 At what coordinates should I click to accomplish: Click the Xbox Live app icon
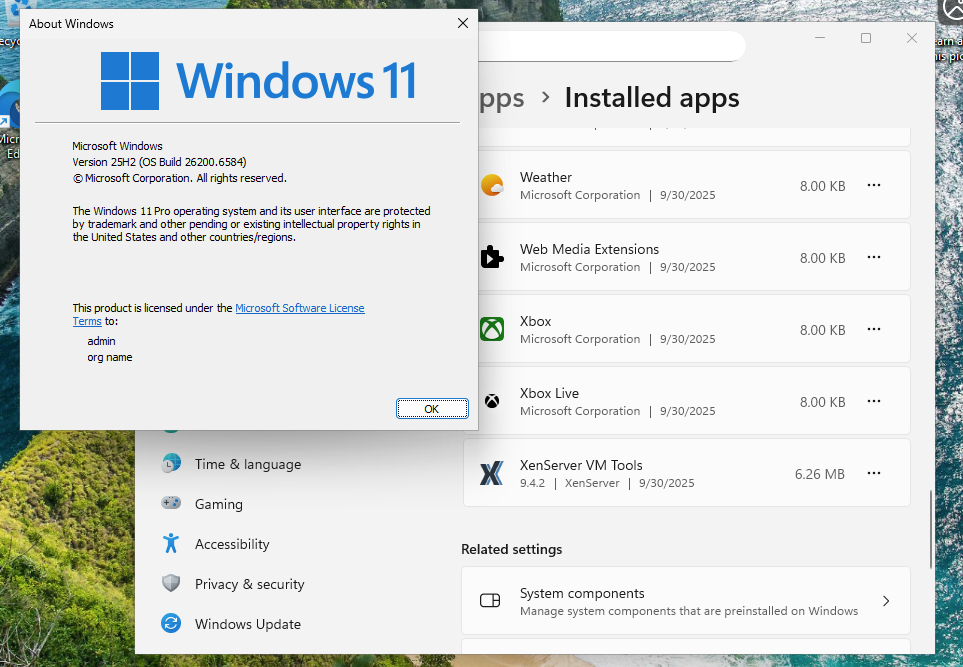pyautogui.click(x=492, y=402)
